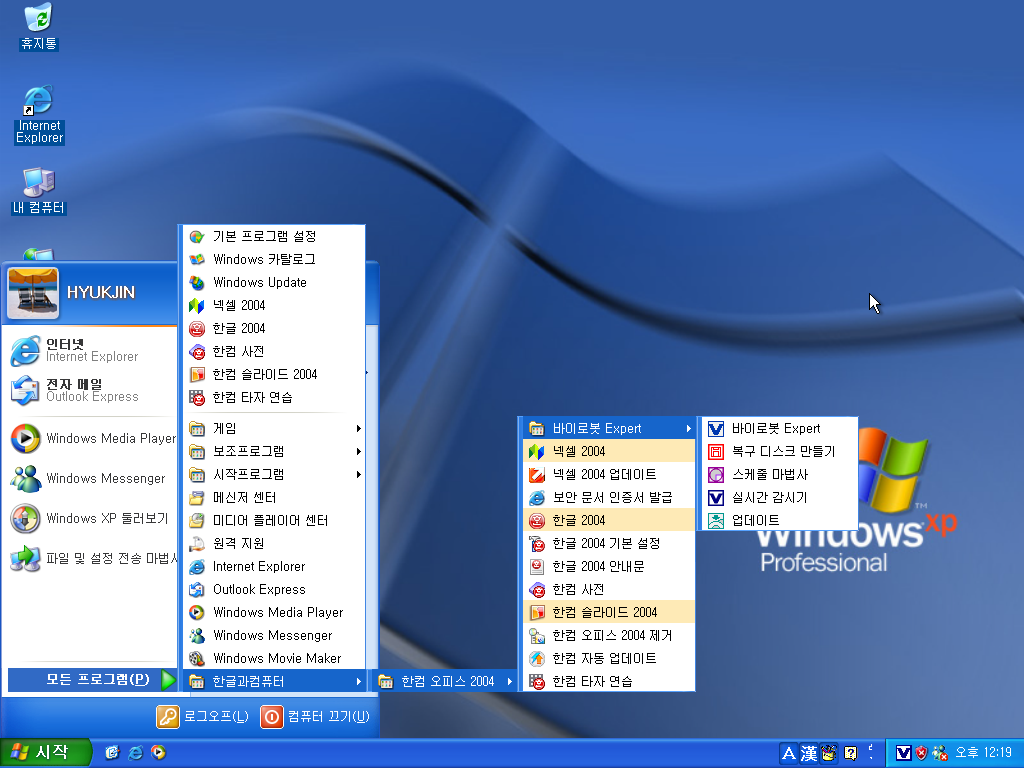The height and width of the screenshot is (768, 1024).
Task: Click language bar help icon
Action: point(850,753)
